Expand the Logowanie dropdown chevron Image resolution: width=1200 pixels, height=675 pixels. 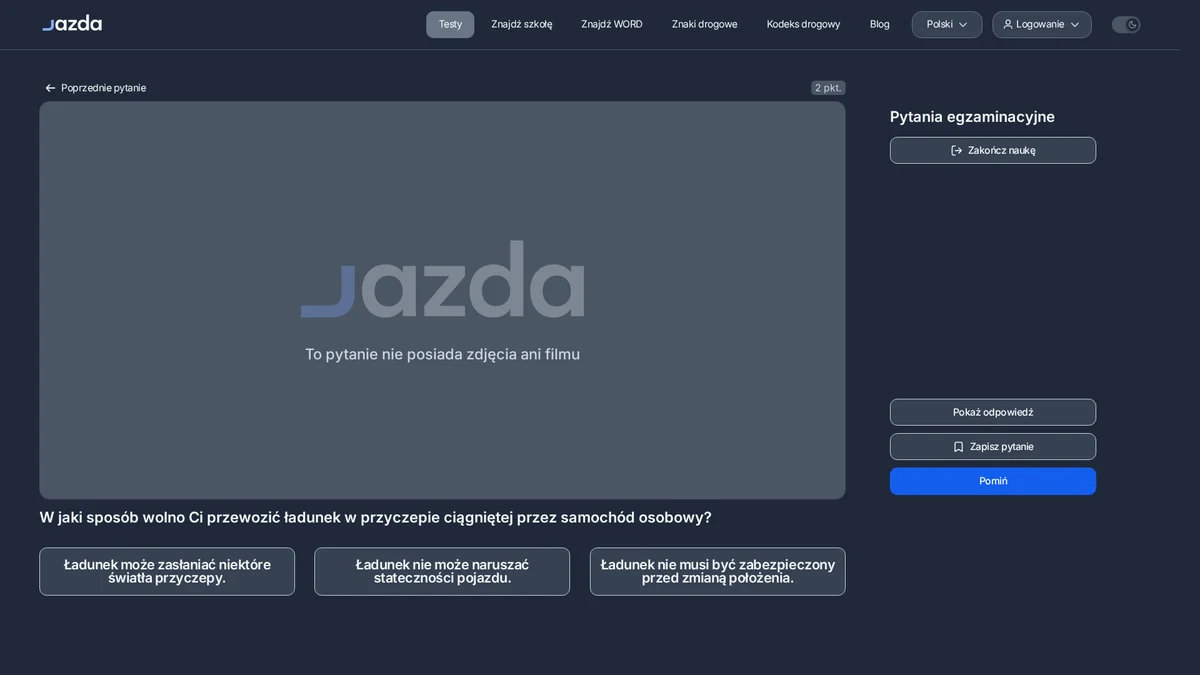(1075, 24)
